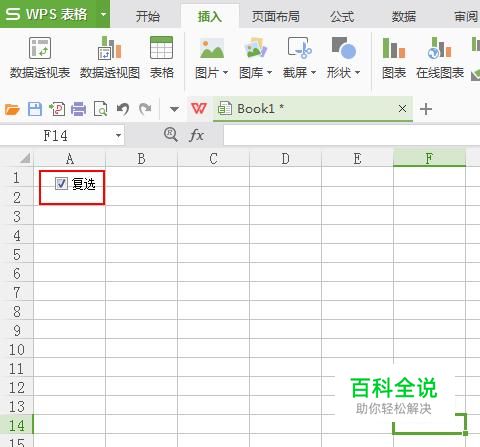Click the red WPS home icon
Viewport: 480px width, 447px height.
click(199, 108)
